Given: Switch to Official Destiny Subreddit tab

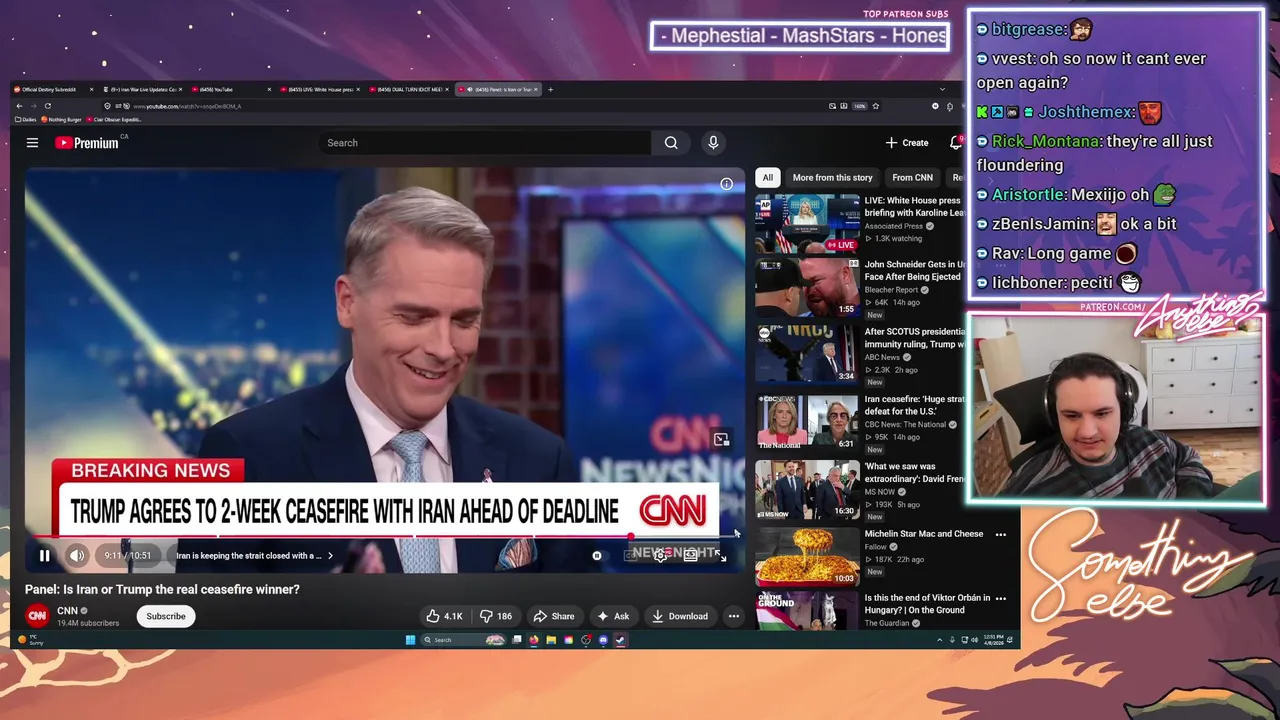Looking at the screenshot, I should click(x=53, y=89).
